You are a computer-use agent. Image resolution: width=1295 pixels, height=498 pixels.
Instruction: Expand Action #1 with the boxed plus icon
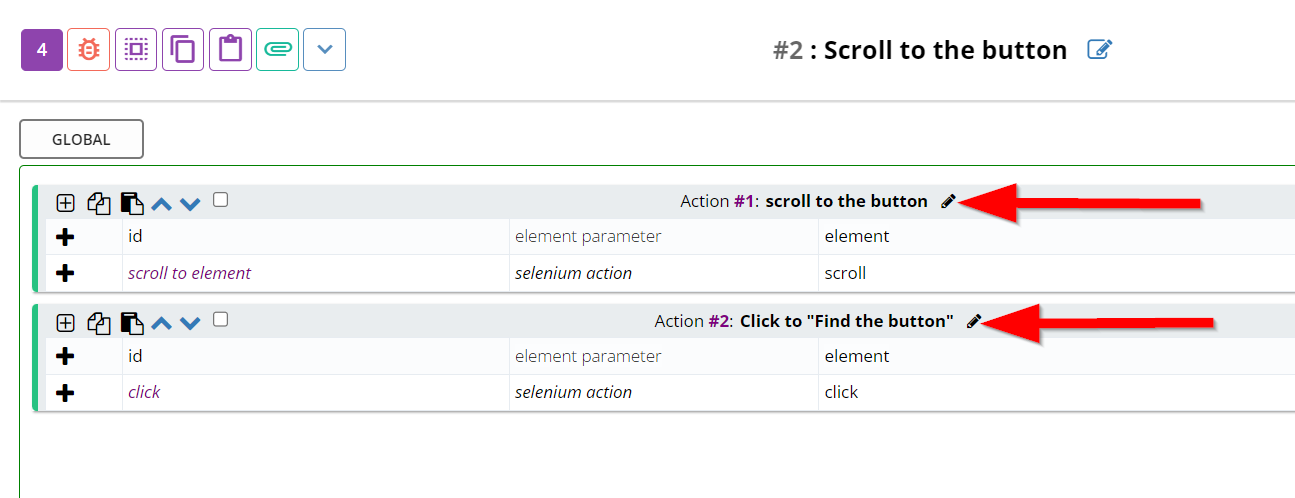65,203
